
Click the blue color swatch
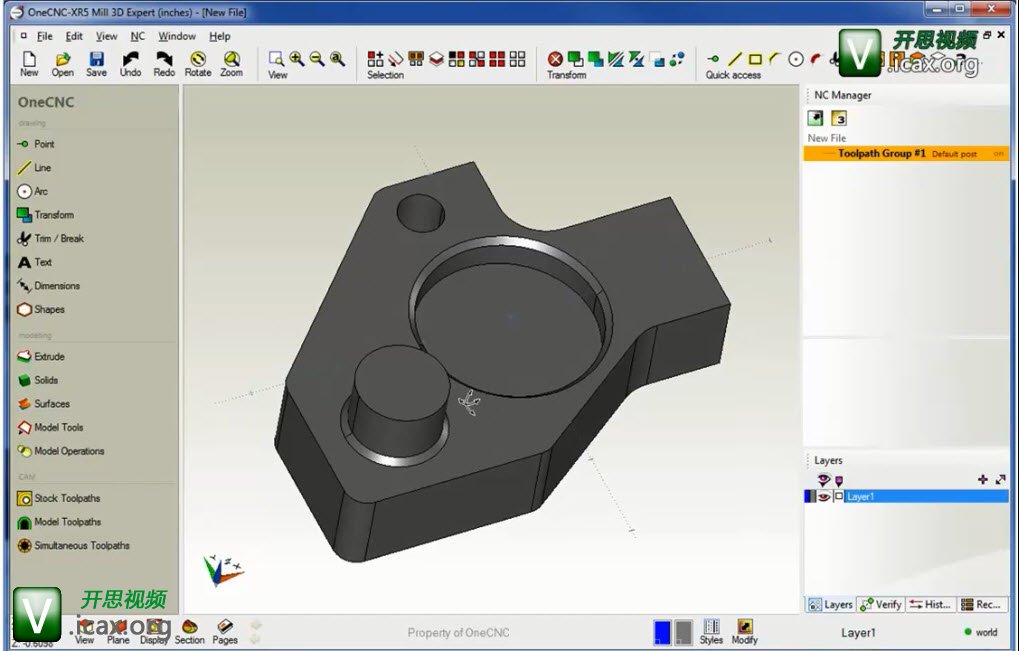(662, 632)
